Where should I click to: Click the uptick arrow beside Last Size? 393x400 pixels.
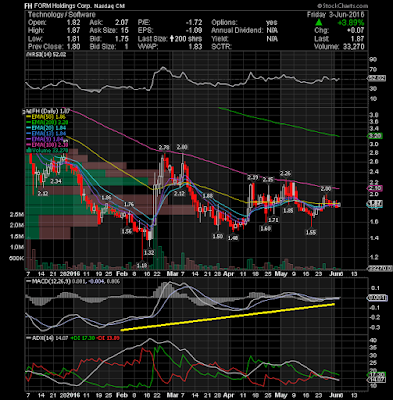[172, 39]
